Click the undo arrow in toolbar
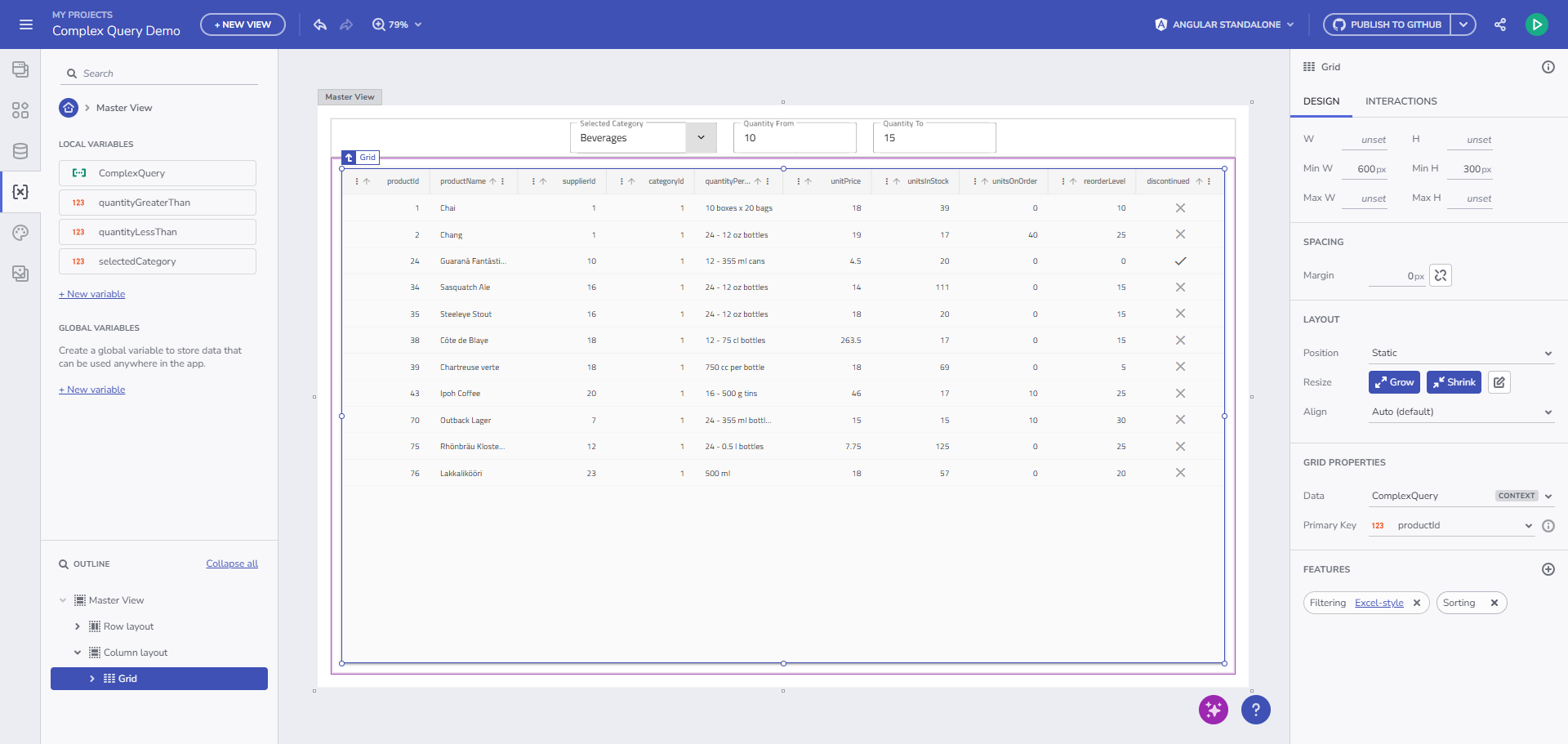Screen dimensions: 1568x744 (320, 25)
